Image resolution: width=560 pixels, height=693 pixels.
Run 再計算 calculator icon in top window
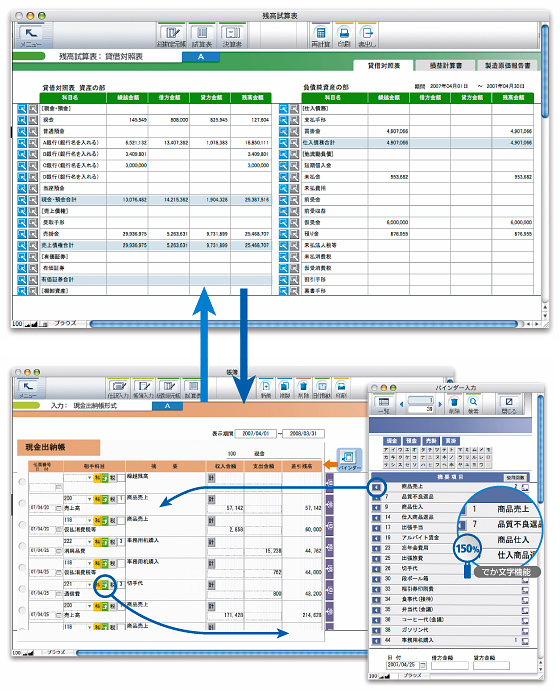(x=321, y=36)
